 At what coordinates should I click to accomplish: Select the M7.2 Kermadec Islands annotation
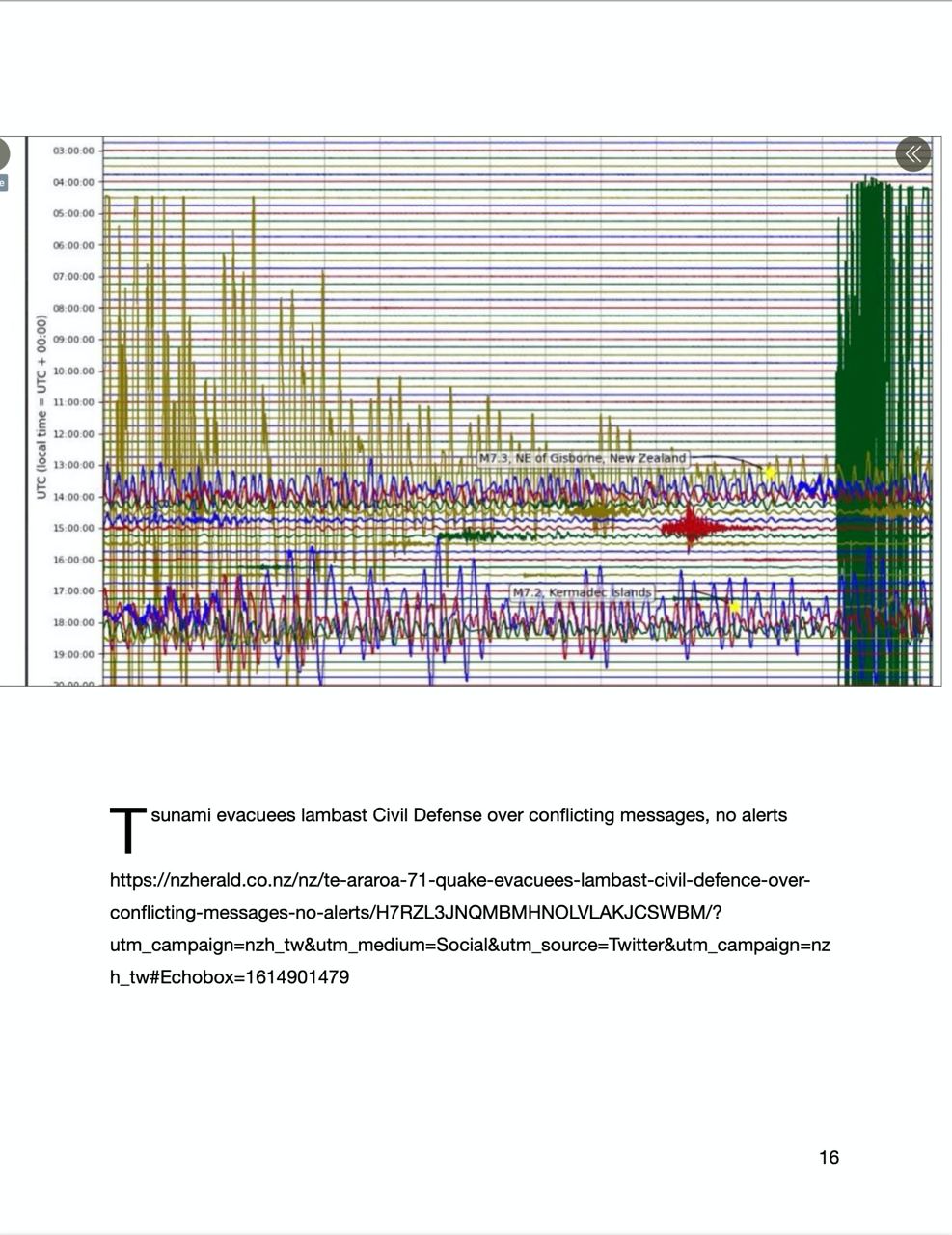pos(581,592)
